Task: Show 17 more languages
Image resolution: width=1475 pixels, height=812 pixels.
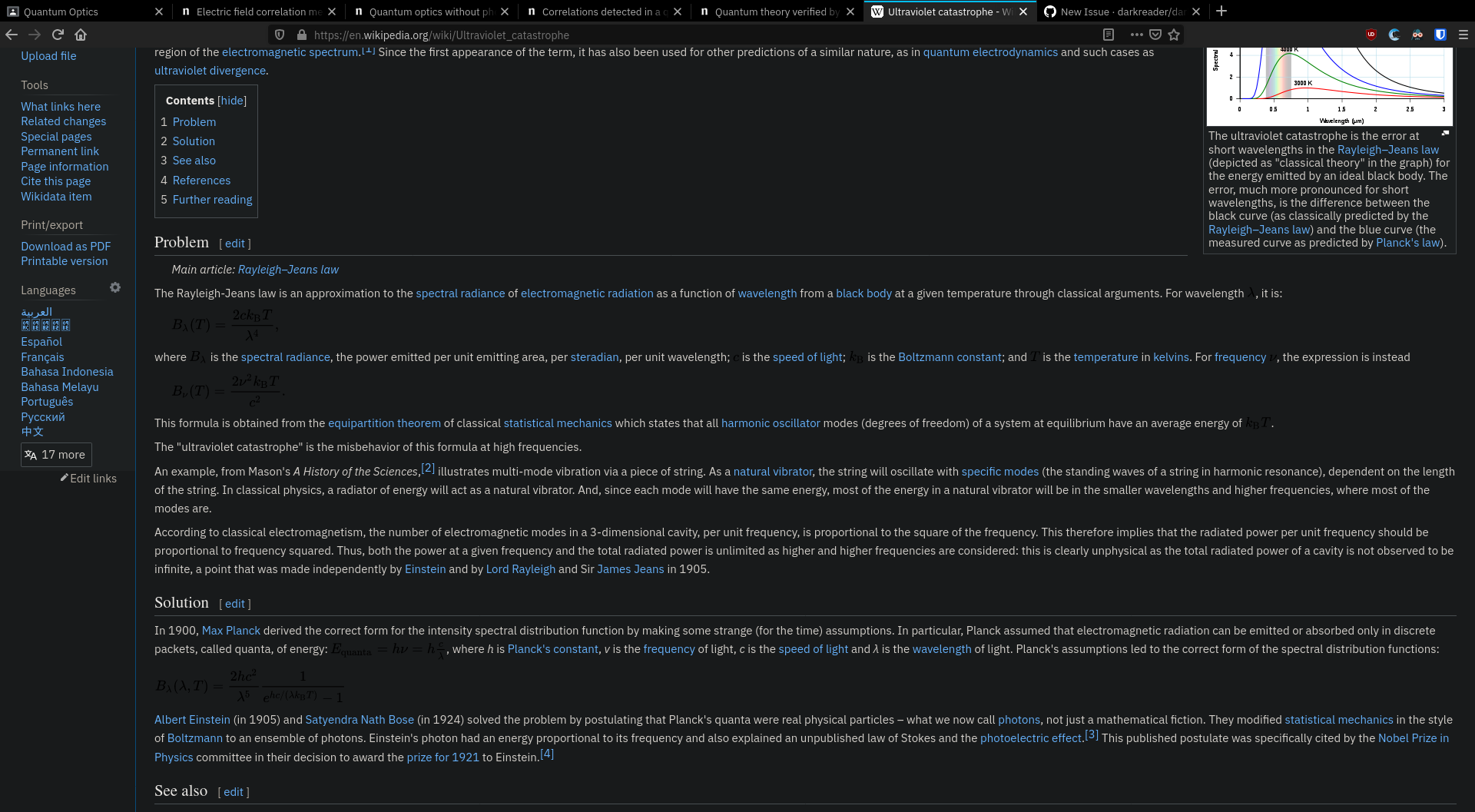Action: coord(56,455)
